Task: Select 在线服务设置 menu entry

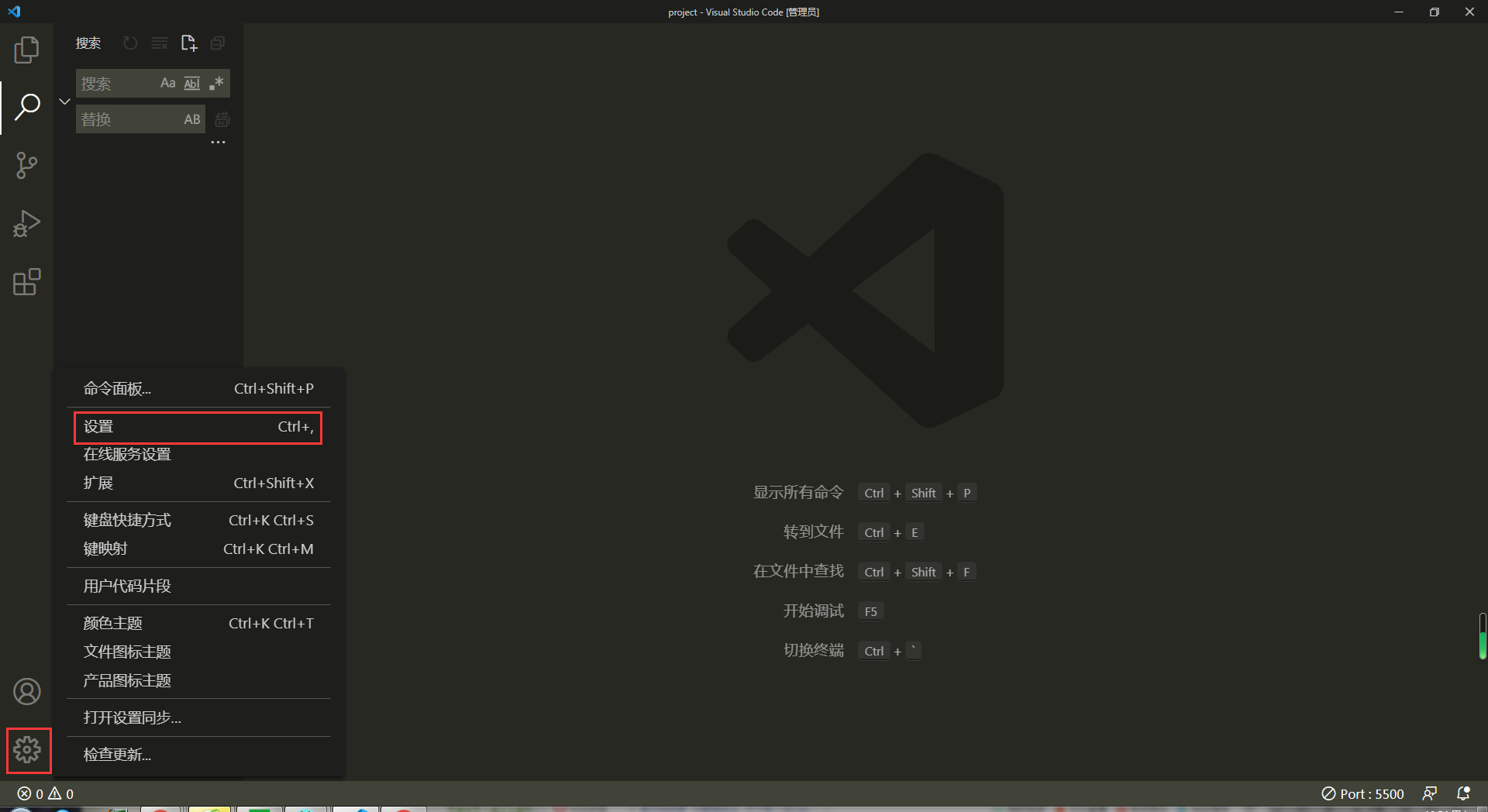Action: click(x=198, y=455)
